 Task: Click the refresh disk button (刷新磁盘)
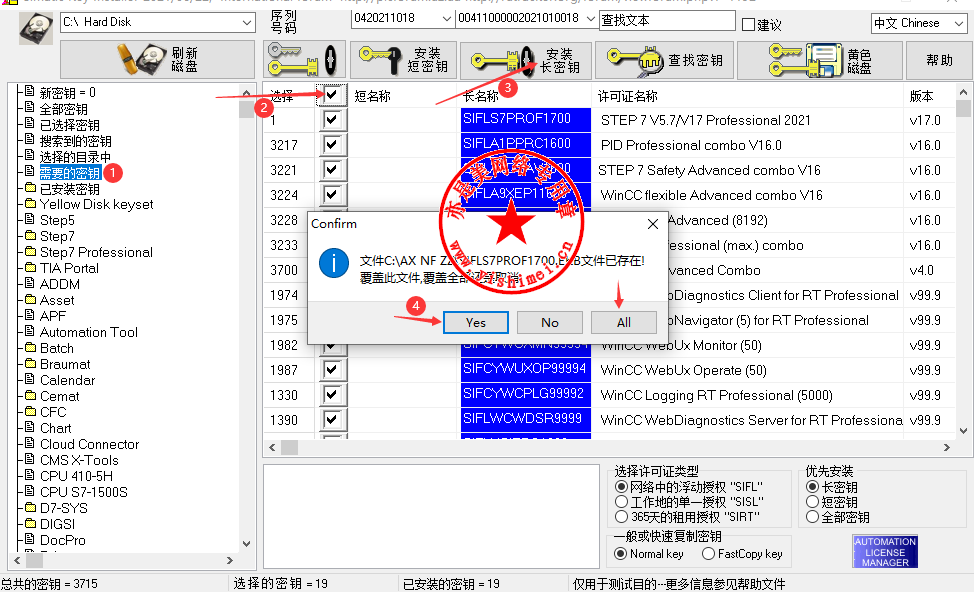click(158, 60)
